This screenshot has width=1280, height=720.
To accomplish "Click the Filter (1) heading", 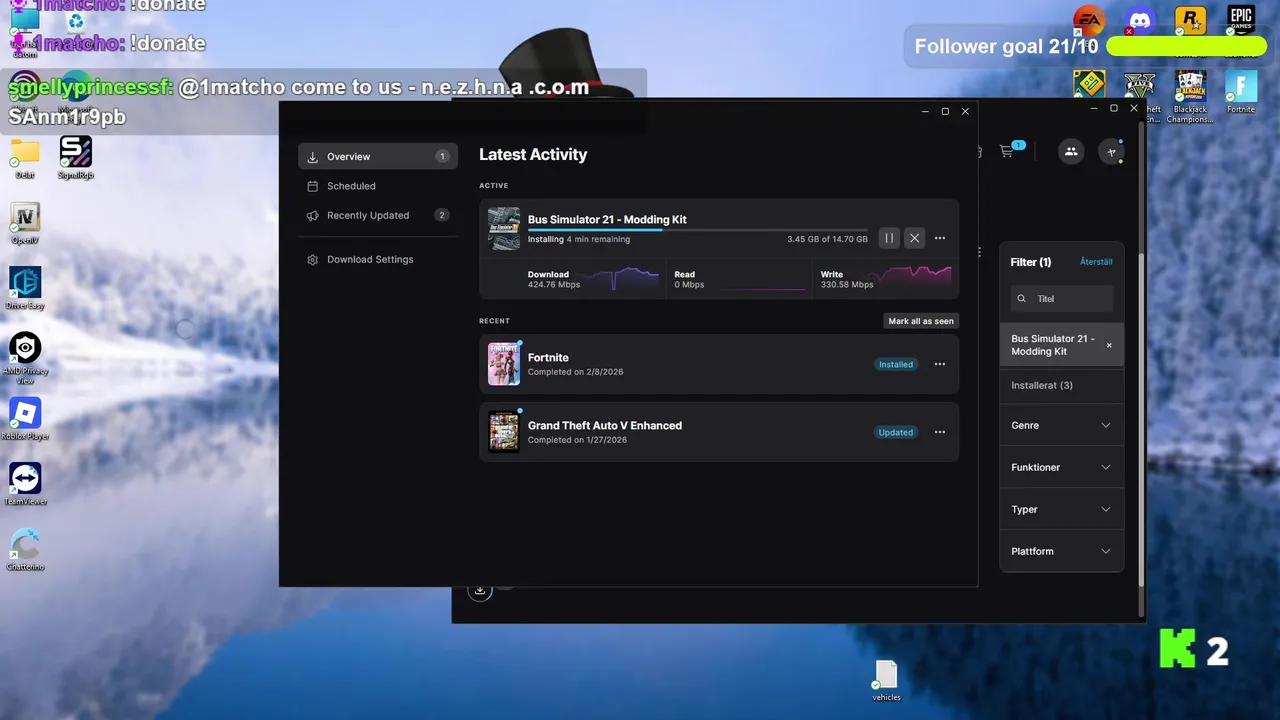I will (1030, 262).
